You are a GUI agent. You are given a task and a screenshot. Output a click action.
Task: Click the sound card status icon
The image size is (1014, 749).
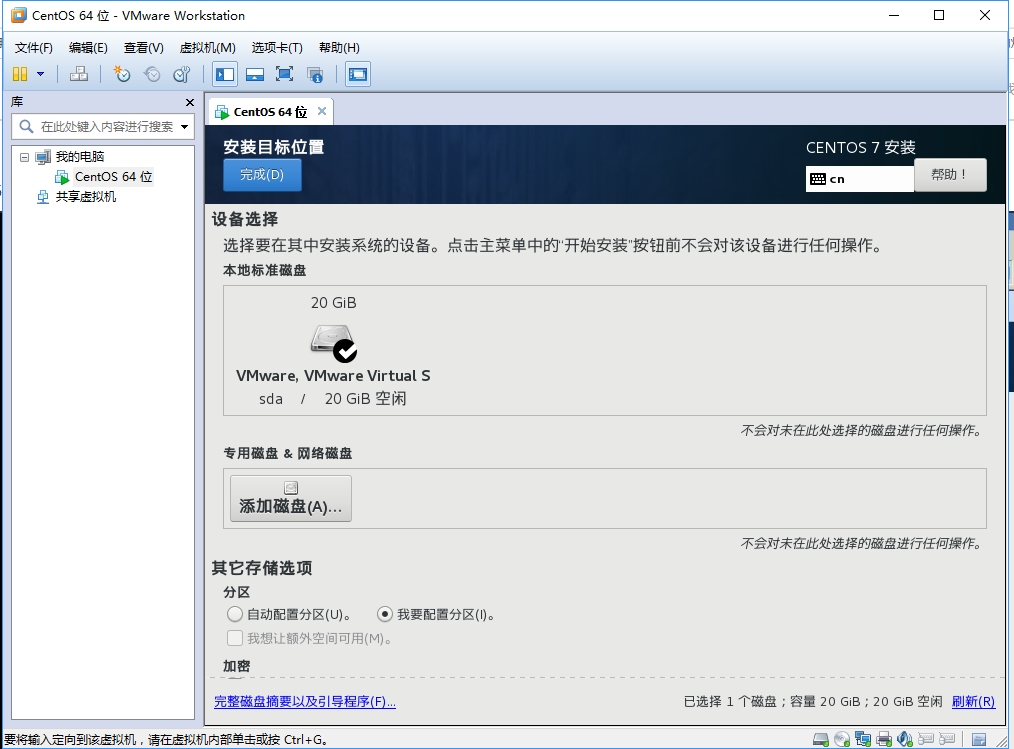point(905,739)
